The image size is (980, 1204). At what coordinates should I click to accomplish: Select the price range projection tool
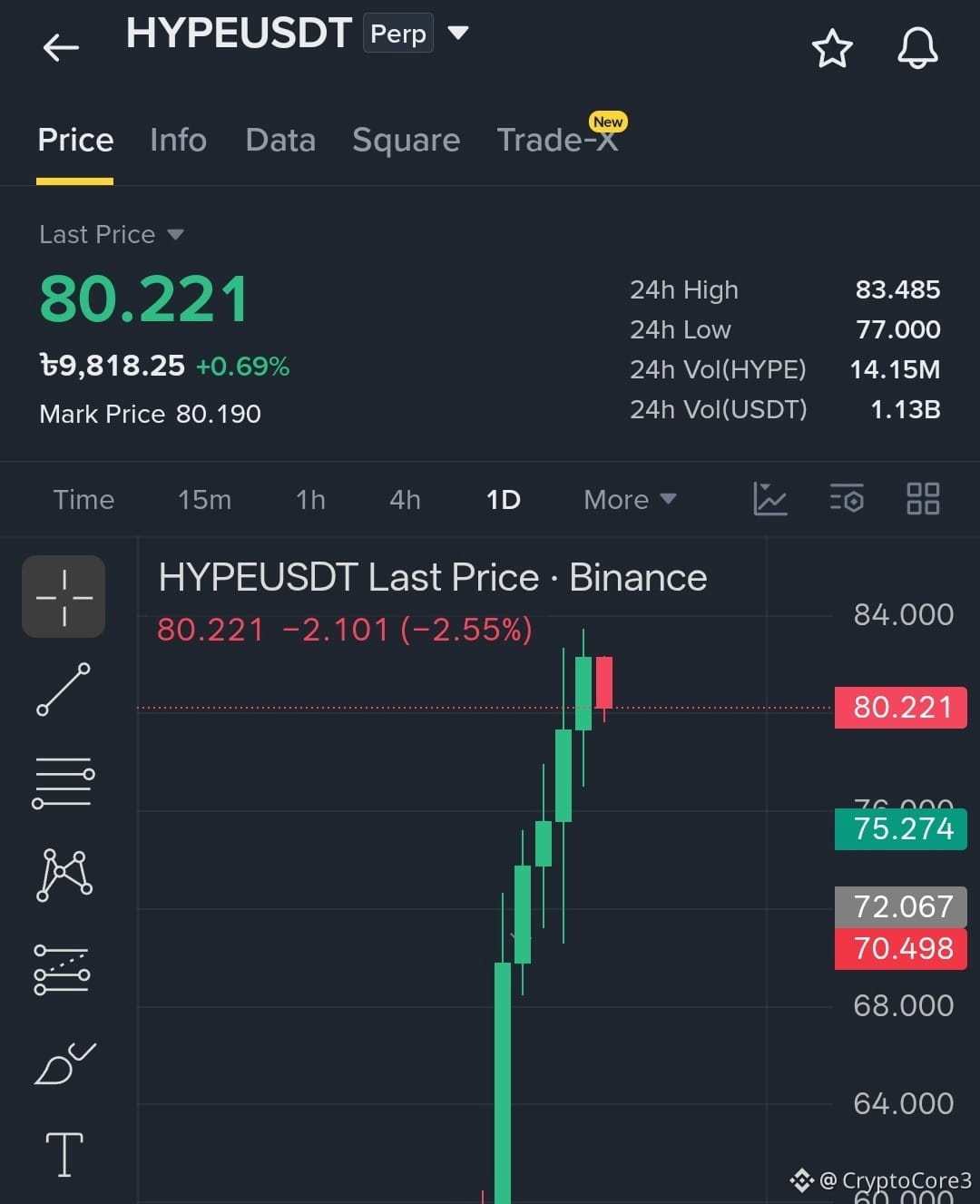[x=62, y=969]
